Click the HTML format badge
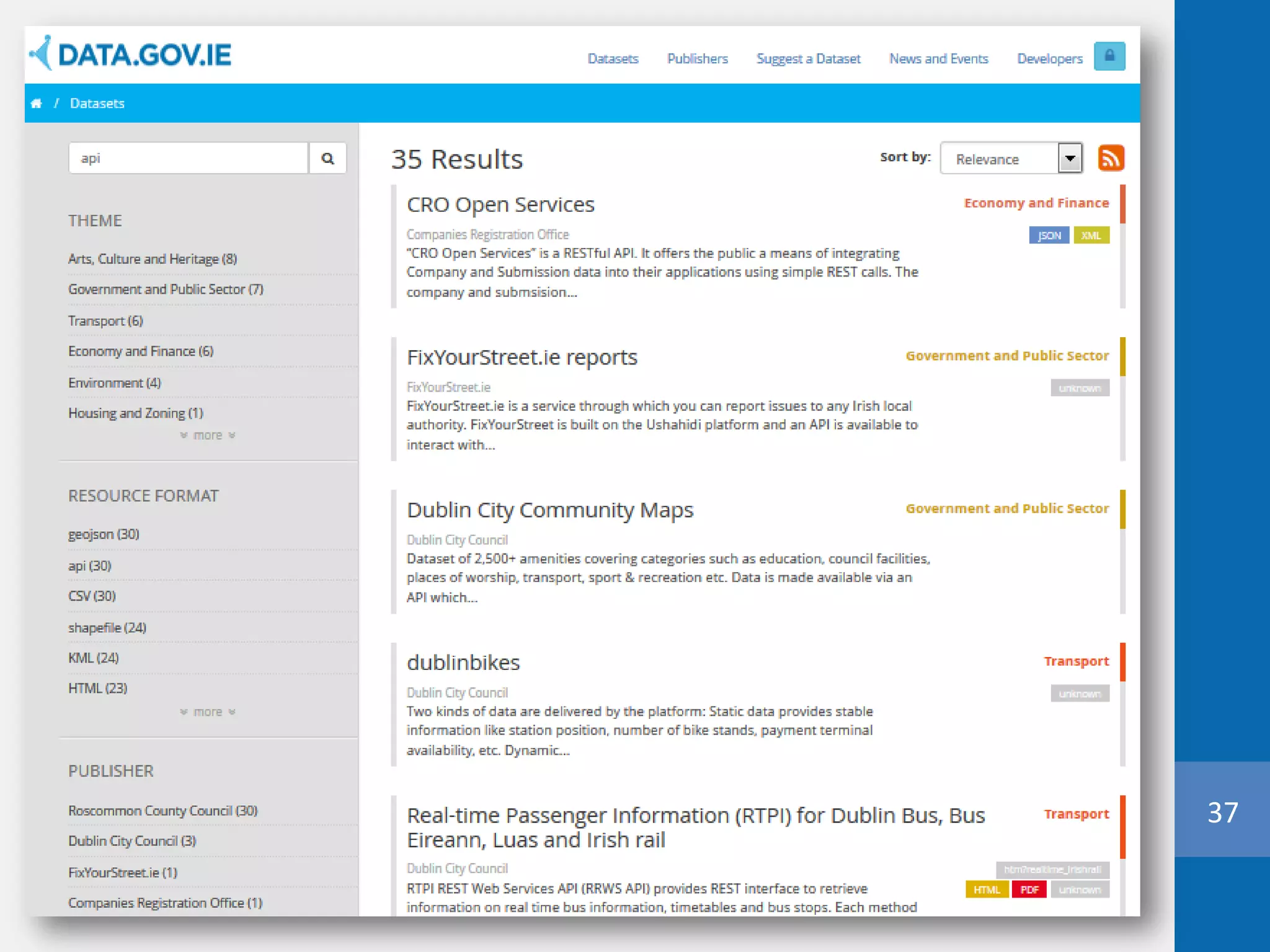Screen dimensions: 1270x952 click(986, 890)
